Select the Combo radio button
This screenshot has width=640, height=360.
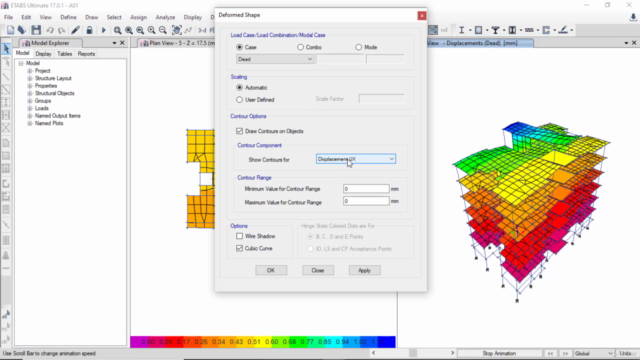(x=300, y=47)
